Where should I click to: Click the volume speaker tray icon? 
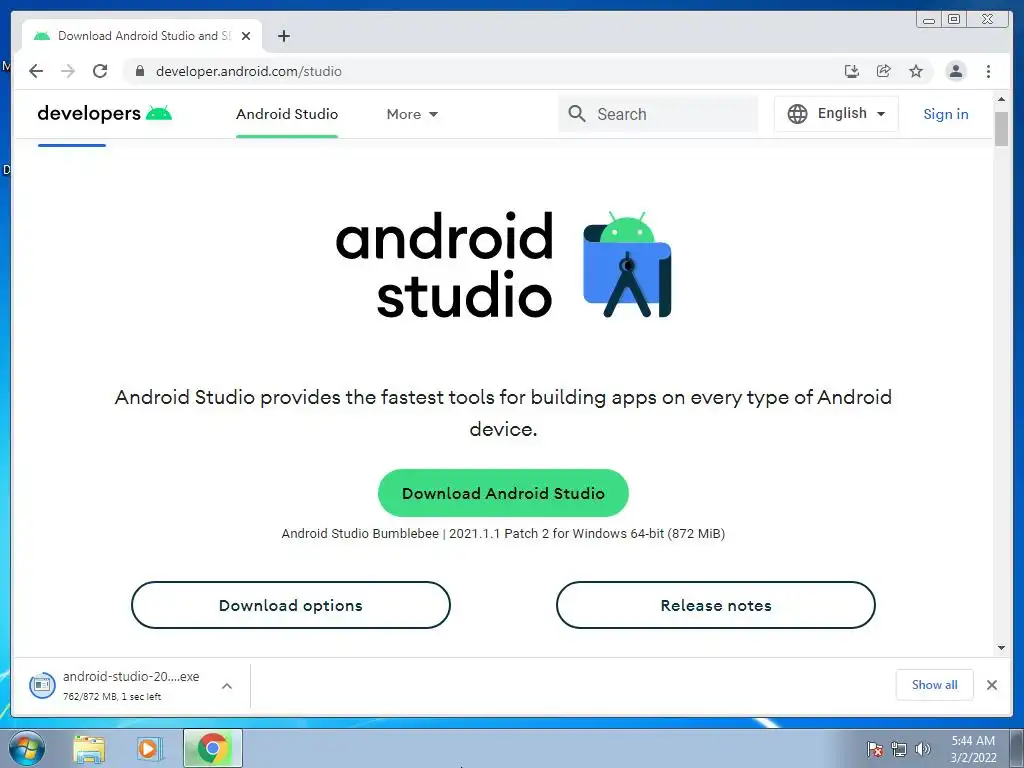923,749
